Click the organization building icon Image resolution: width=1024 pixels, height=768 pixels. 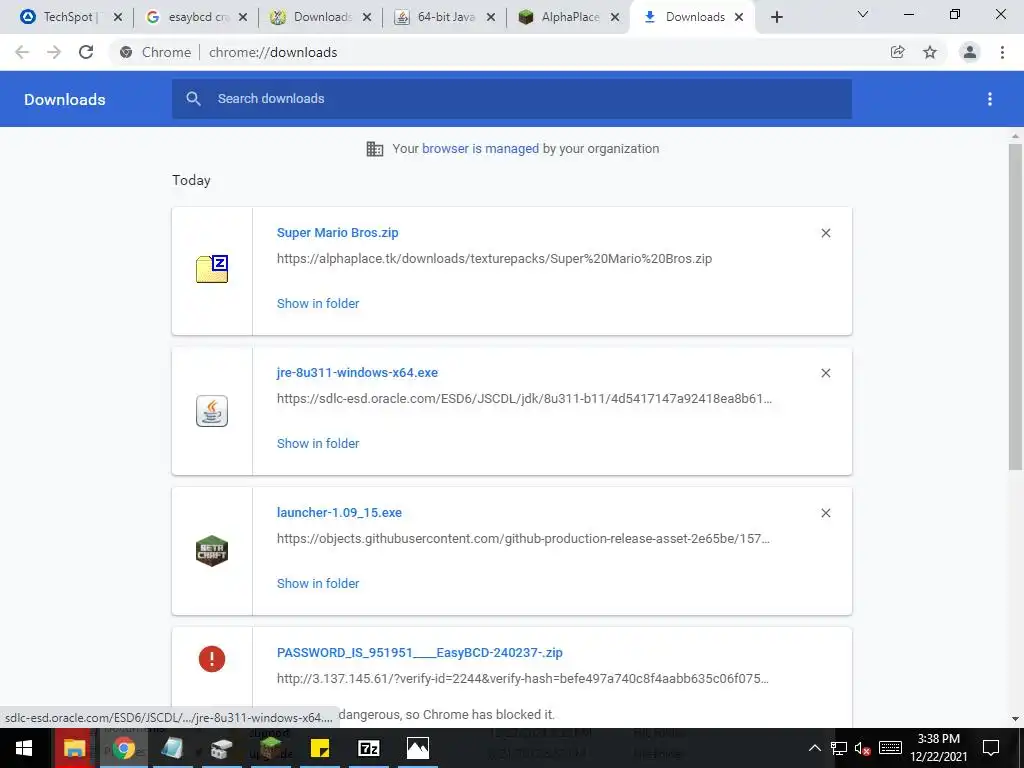(375, 149)
